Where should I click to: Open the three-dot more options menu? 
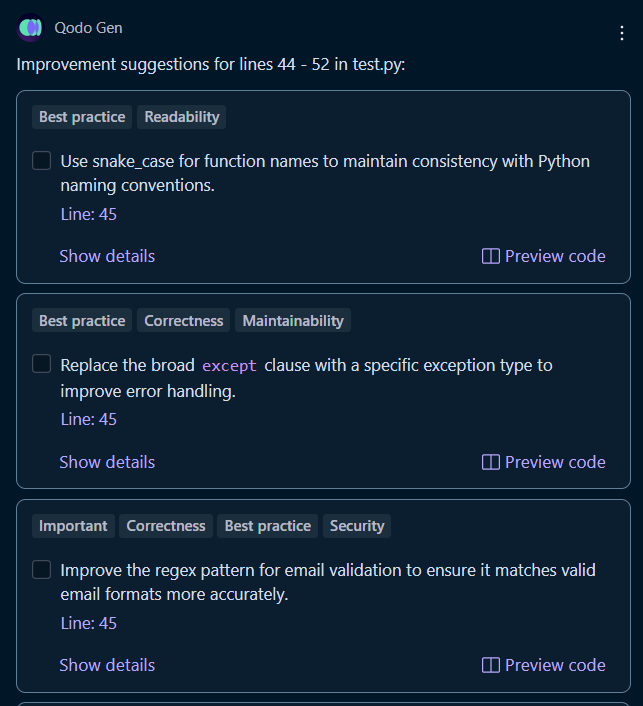[622, 33]
